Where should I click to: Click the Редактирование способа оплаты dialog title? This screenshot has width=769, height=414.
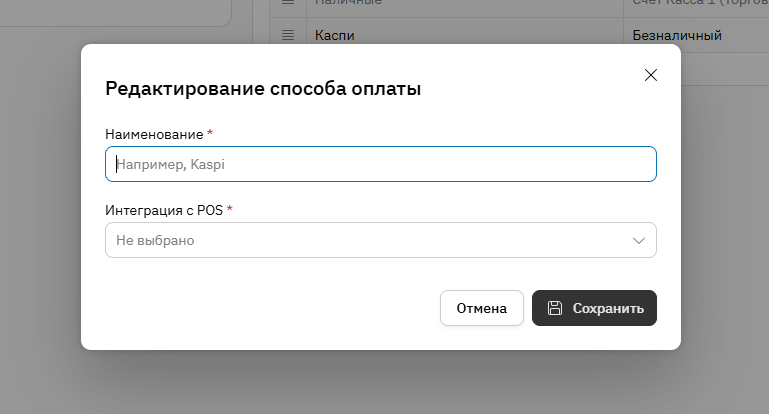(x=263, y=88)
